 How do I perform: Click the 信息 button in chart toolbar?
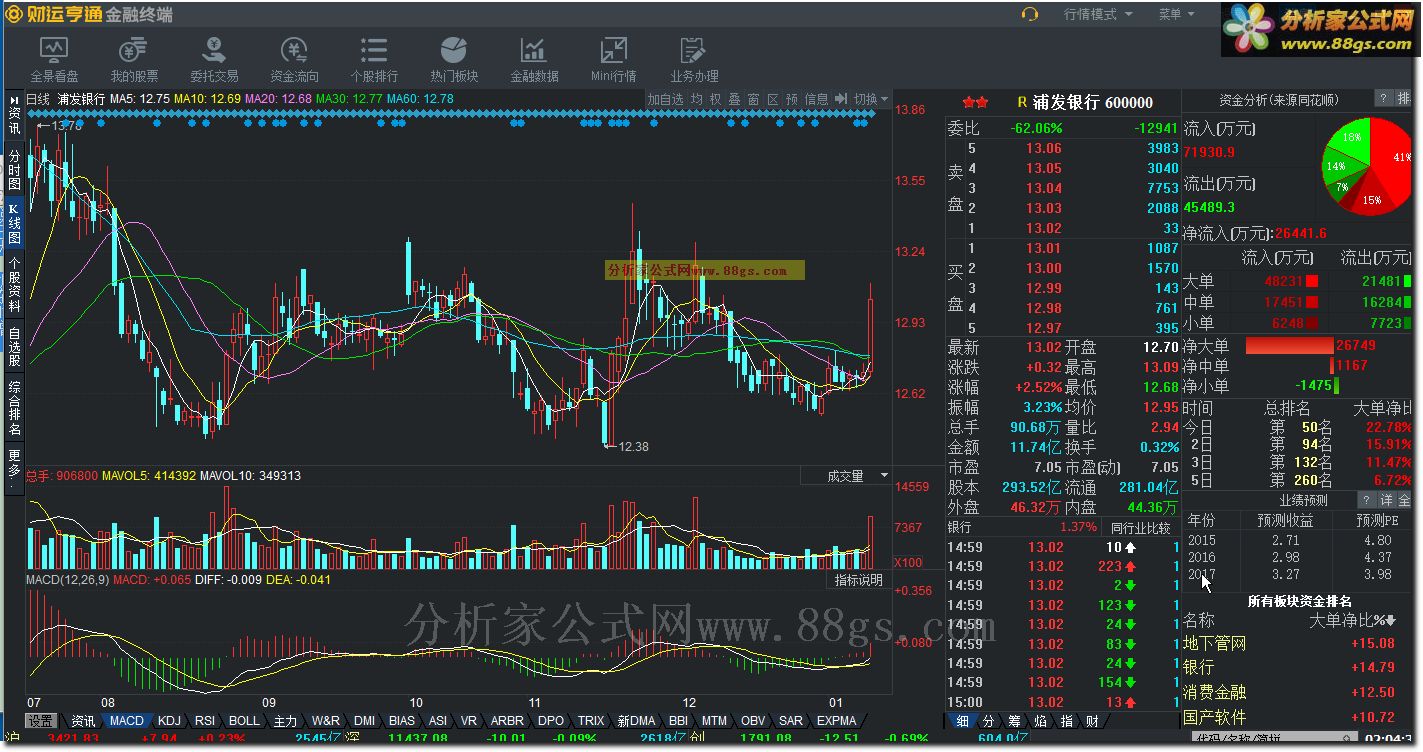(817, 99)
